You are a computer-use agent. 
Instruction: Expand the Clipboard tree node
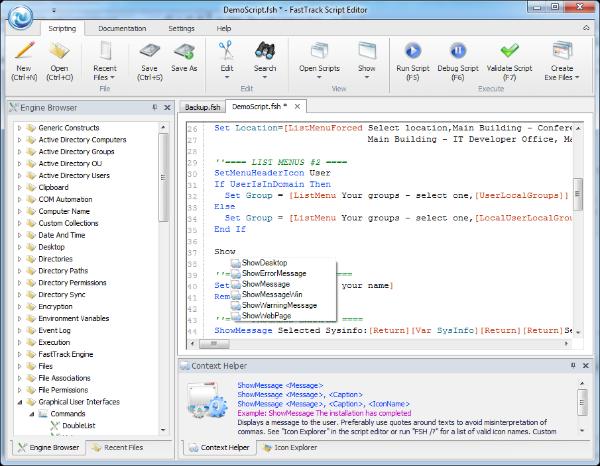pos(19,187)
